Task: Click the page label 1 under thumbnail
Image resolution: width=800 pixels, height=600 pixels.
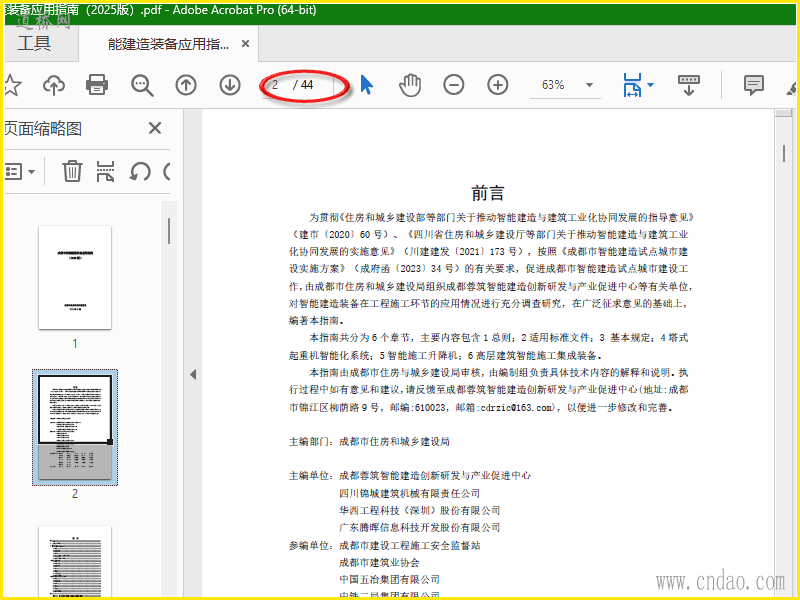Action: pyautogui.click(x=75, y=343)
